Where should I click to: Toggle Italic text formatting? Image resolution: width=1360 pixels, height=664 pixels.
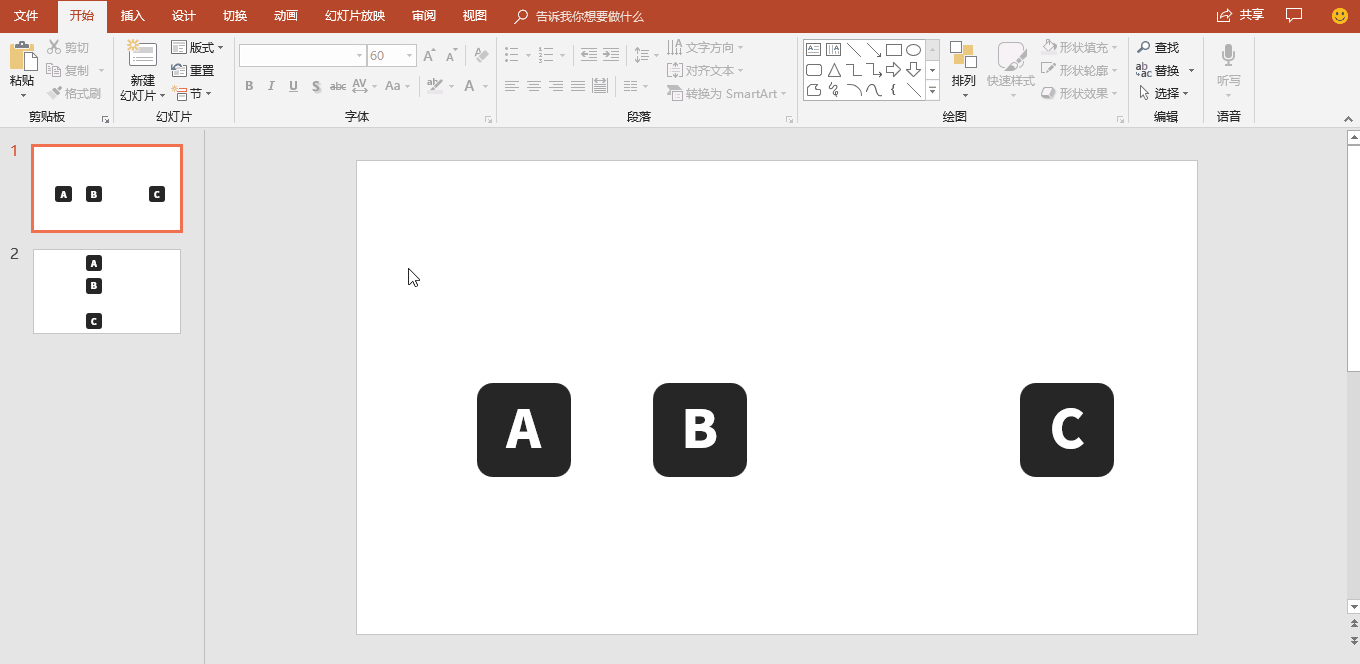click(x=271, y=86)
